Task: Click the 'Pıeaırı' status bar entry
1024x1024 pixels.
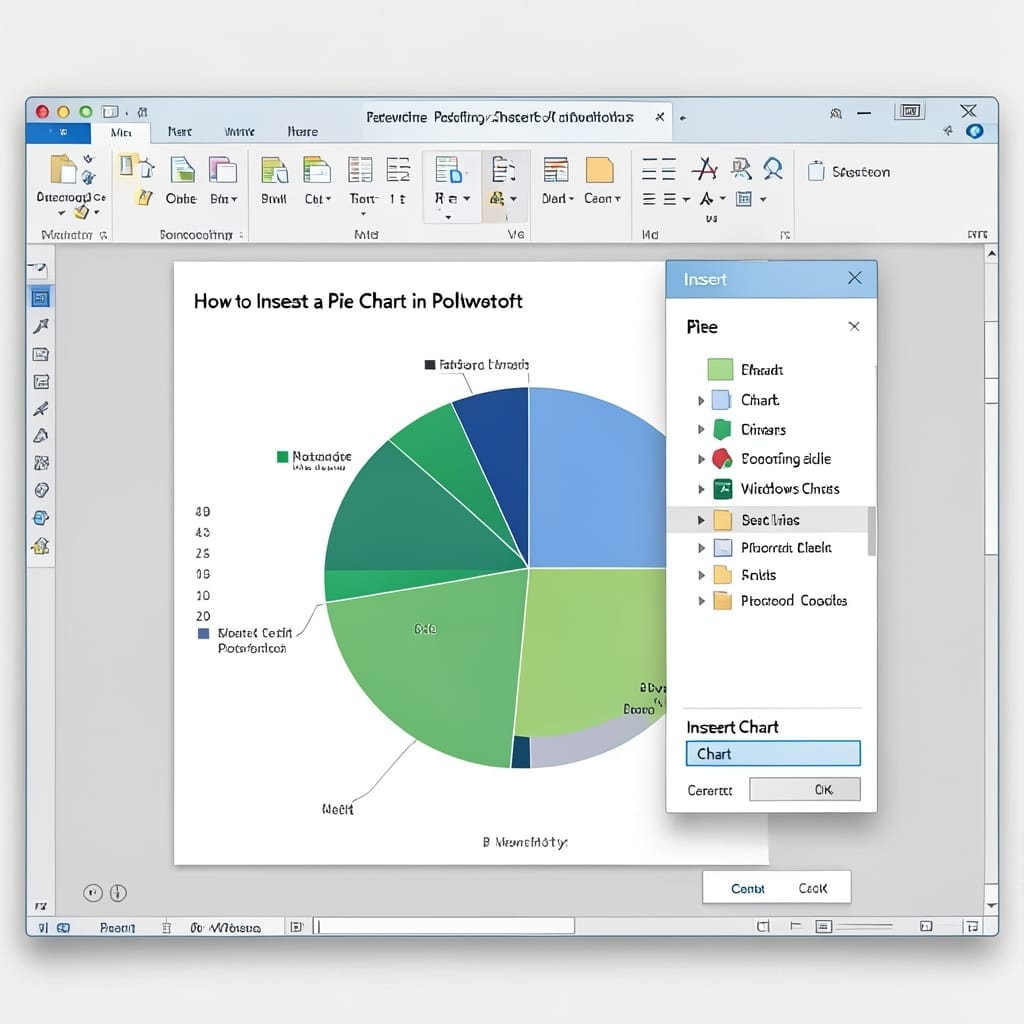Action: [x=118, y=927]
